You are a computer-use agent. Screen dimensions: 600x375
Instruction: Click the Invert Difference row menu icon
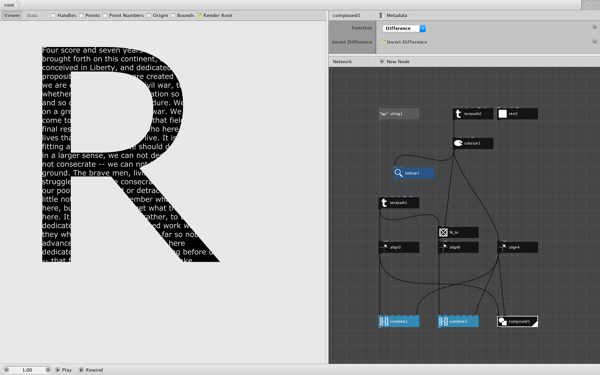594,41
